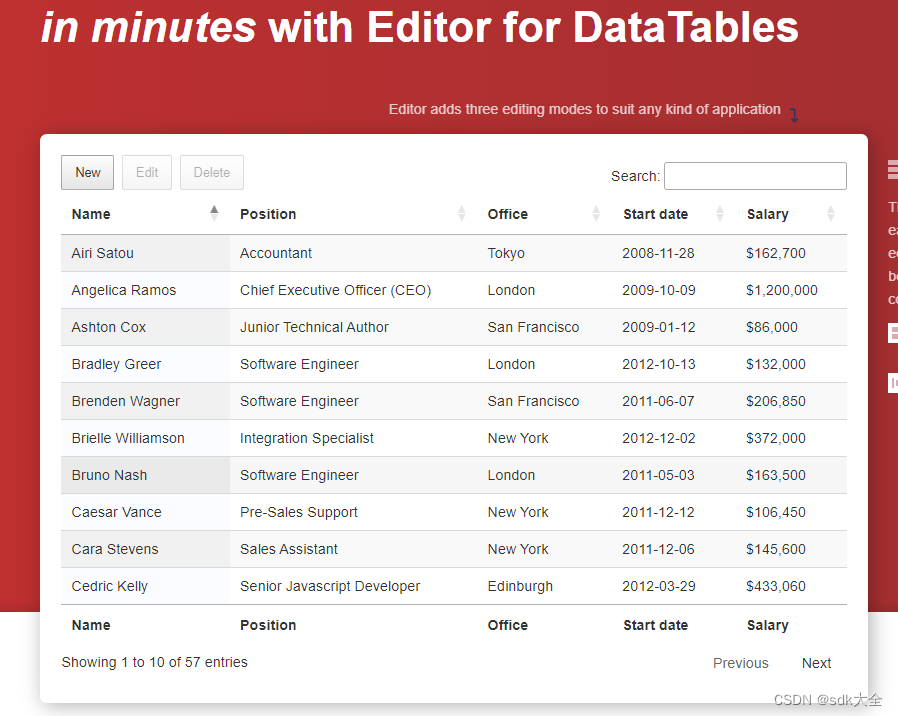Click the Tokyo office cell
The height and width of the screenshot is (716, 898).
(x=545, y=253)
